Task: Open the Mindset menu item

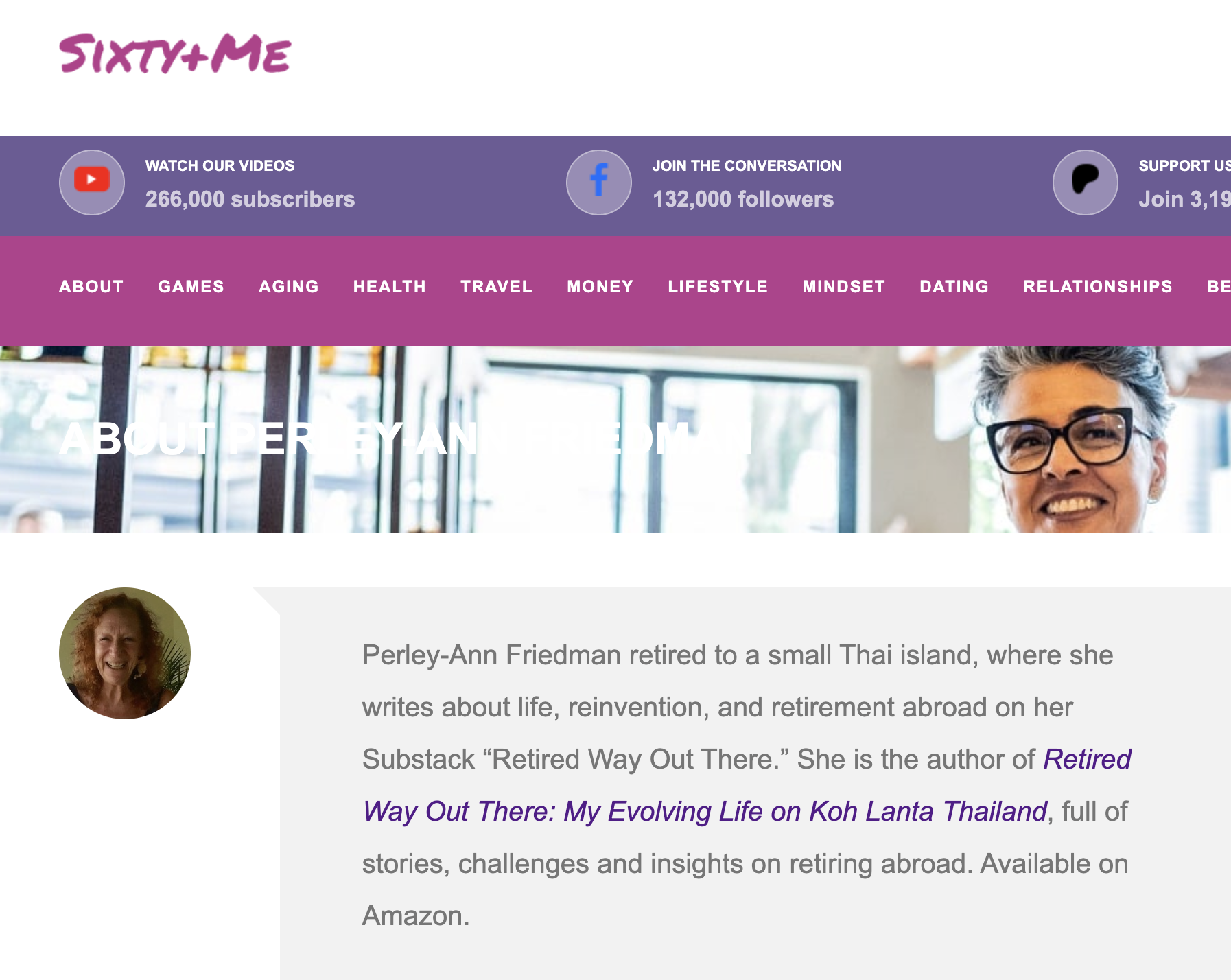Action: click(844, 286)
